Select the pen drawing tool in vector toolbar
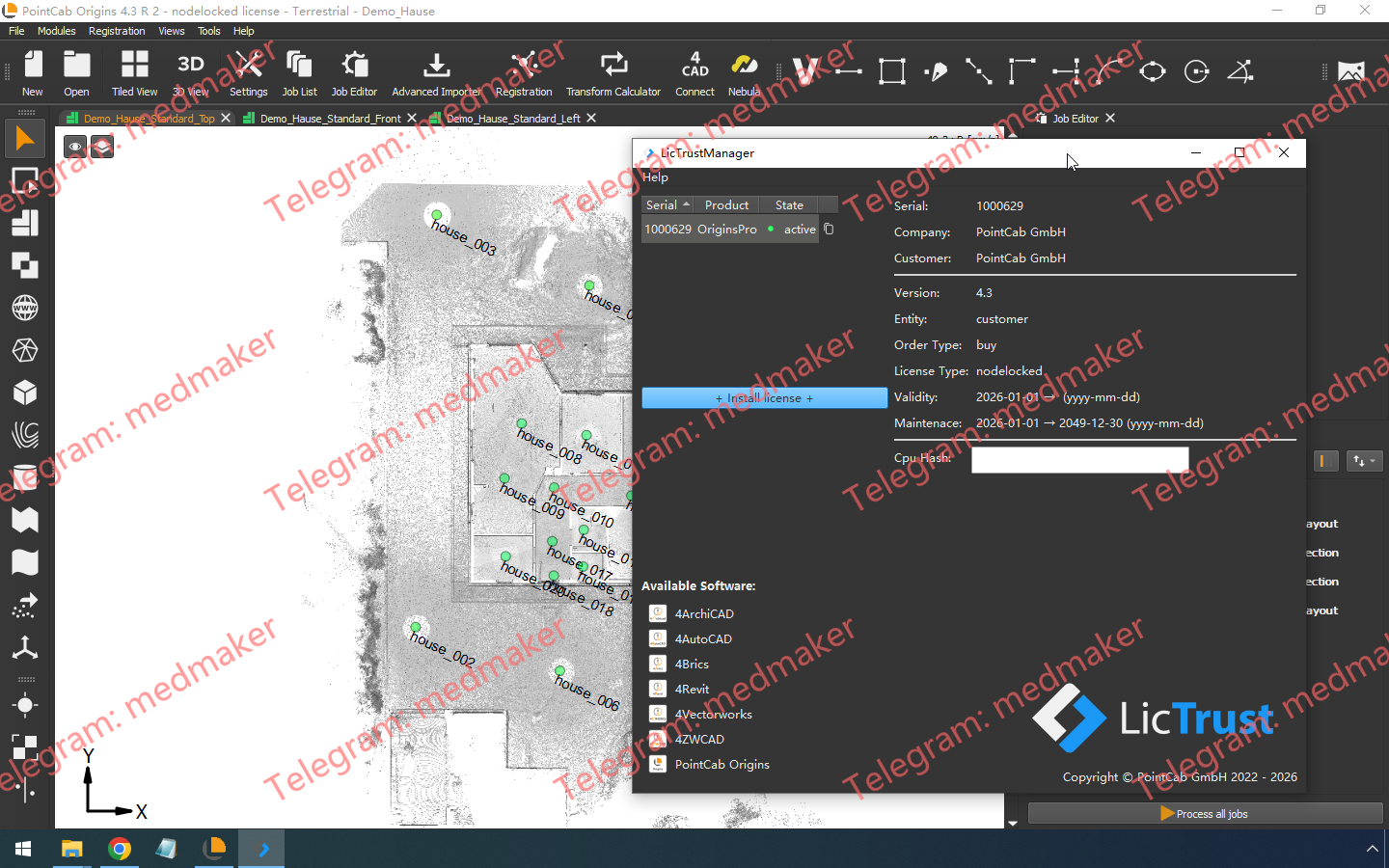The height and width of the screenshot is (868, 1389). coord(936,71)
